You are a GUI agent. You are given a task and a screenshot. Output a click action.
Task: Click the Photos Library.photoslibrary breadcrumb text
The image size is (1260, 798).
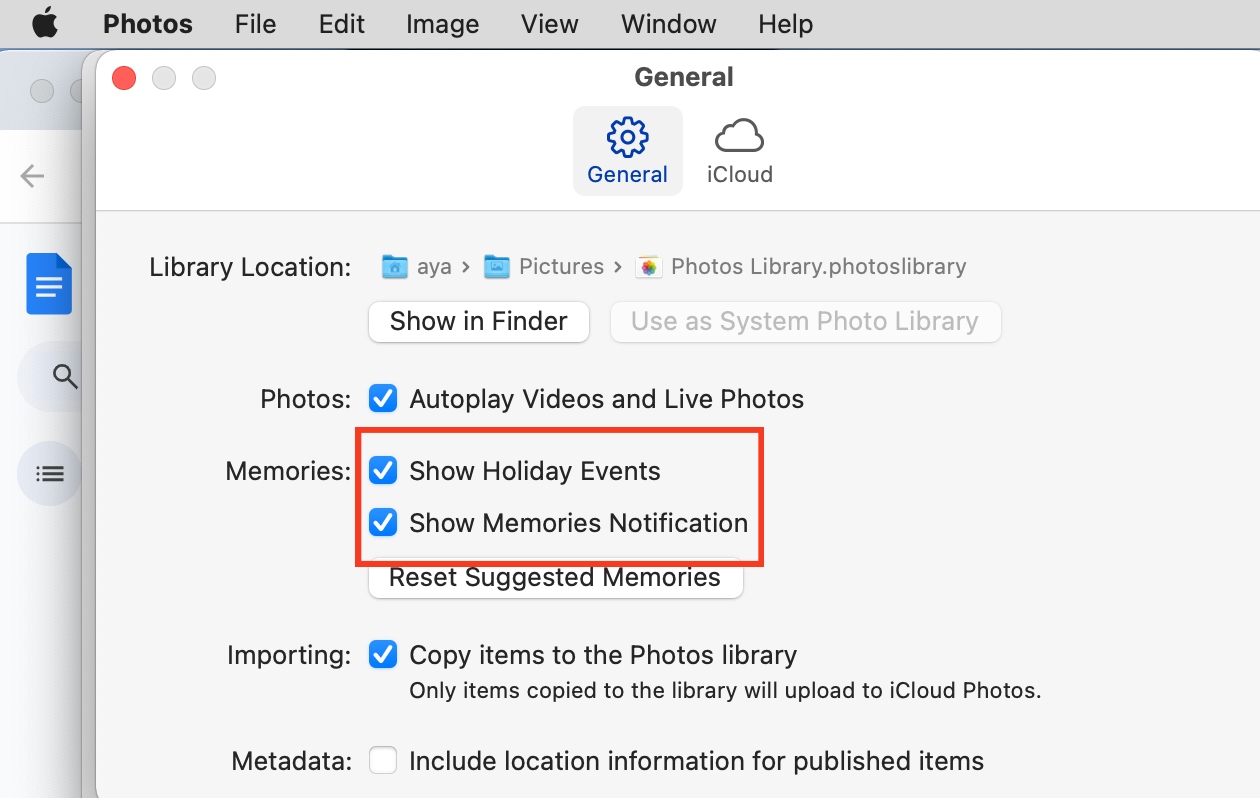820,266
